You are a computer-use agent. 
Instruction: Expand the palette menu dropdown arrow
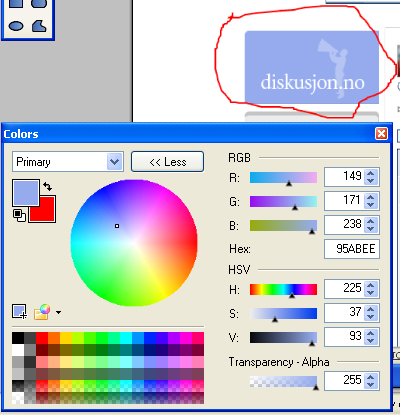(x=58, y=312)
